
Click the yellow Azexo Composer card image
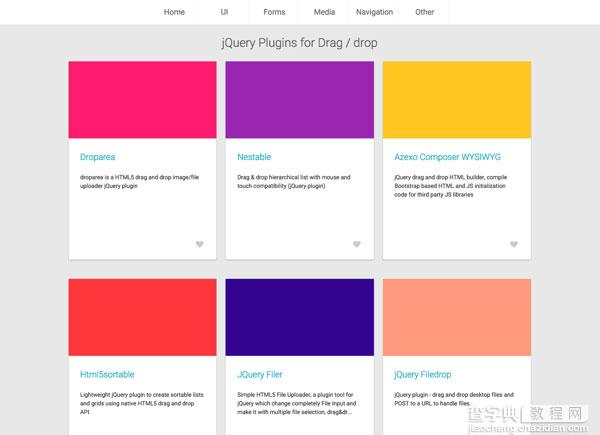click(457, 100)
